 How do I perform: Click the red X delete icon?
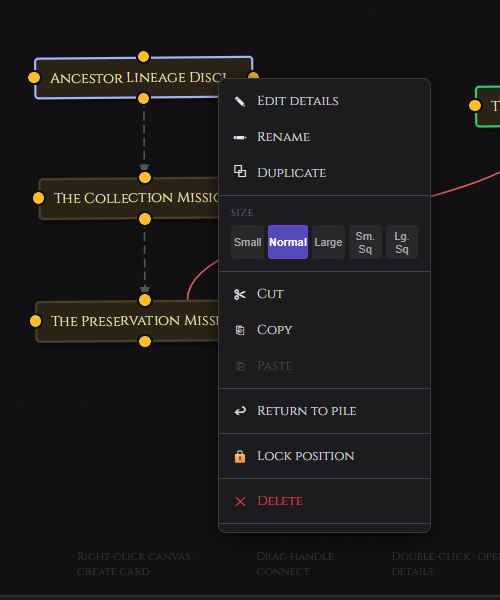(x=240, y=501)
